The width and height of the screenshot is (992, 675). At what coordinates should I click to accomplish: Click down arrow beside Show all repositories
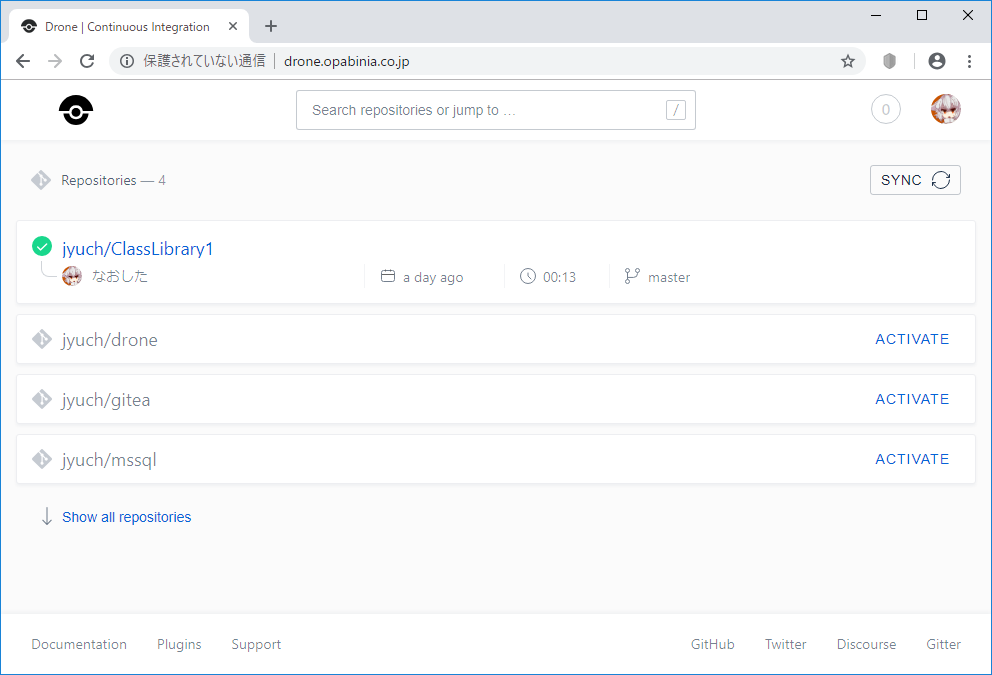[x=46, y=516]
